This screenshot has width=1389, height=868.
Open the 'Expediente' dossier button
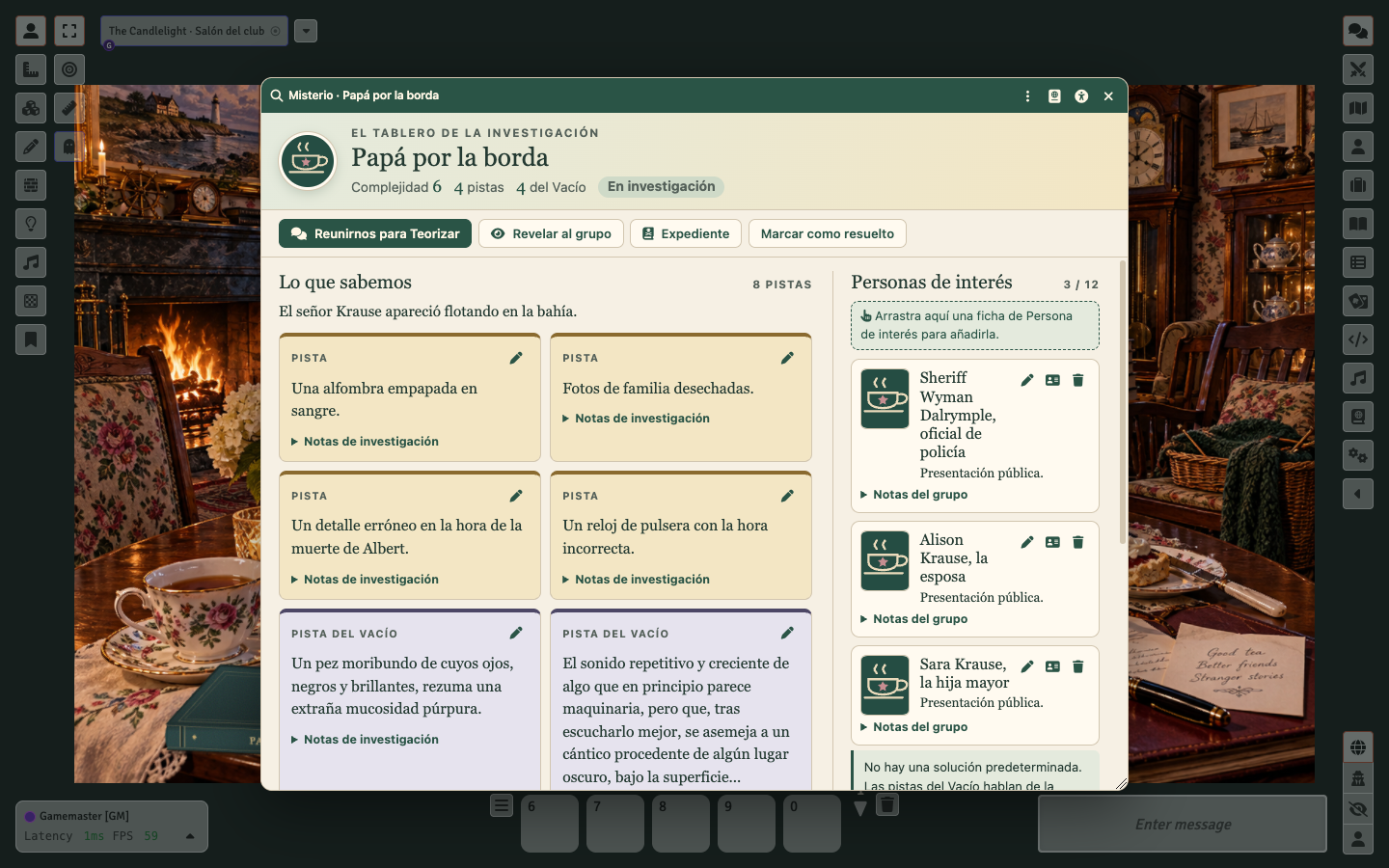pos(686,233)
